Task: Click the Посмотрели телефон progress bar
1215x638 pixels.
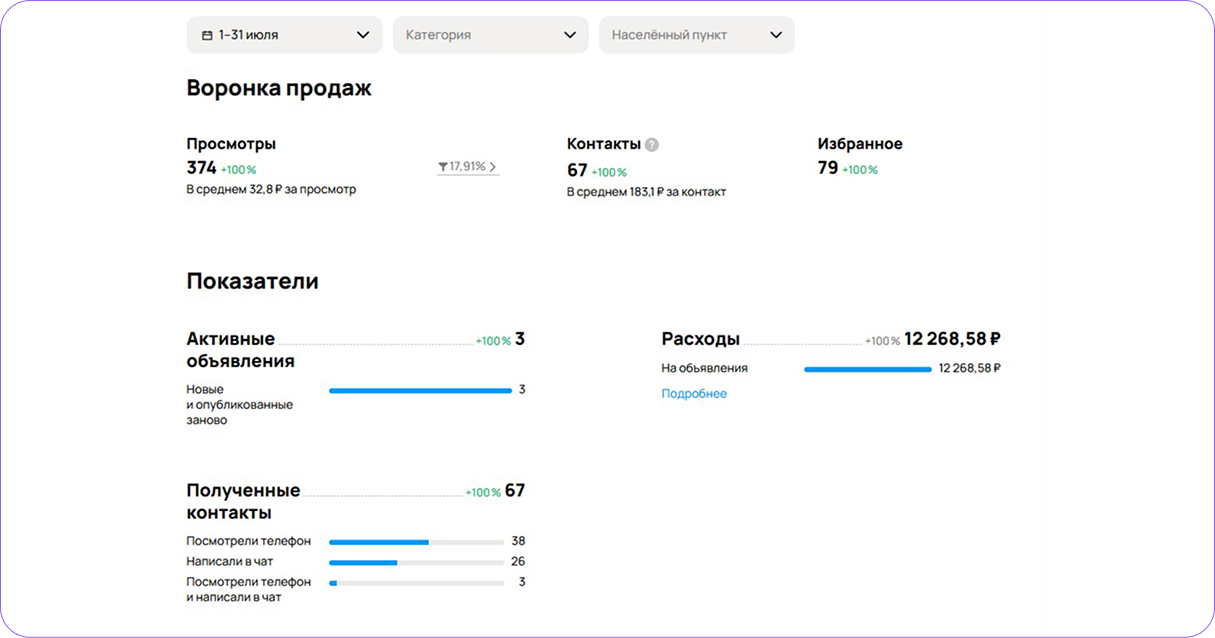Action: pyautogui.click(x=416, y=542)
